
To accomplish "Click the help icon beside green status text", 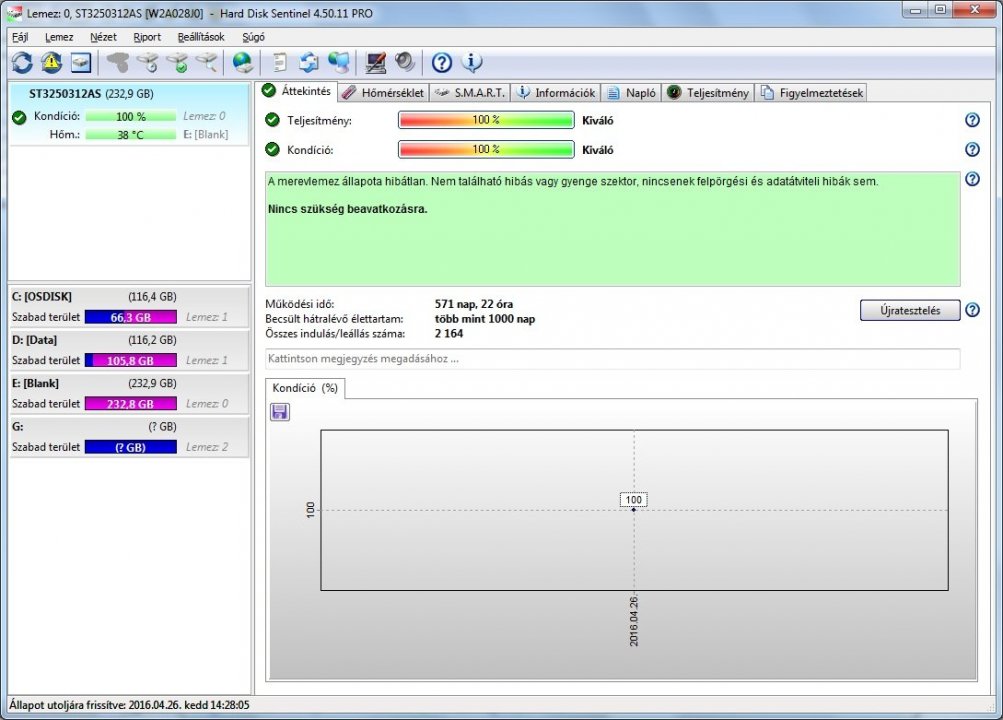I will [972, 179].
